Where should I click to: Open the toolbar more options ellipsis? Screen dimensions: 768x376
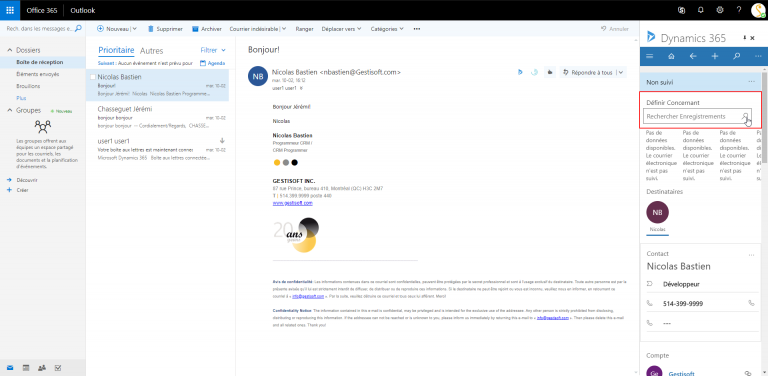(417, 29)
